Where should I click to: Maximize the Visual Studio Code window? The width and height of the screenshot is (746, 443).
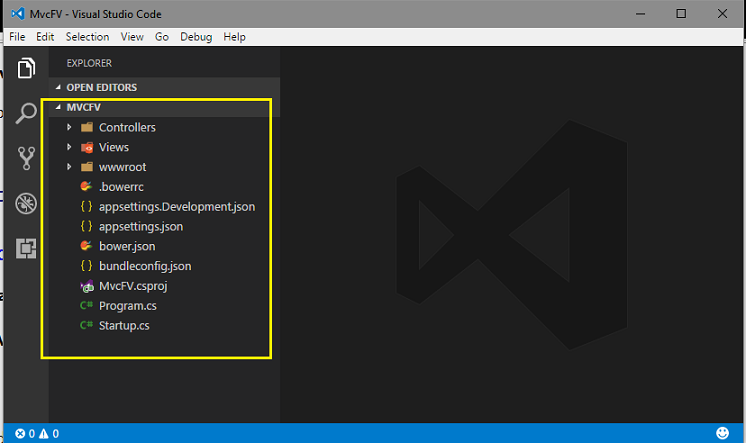pyautogui.click(x=681, y=14)
